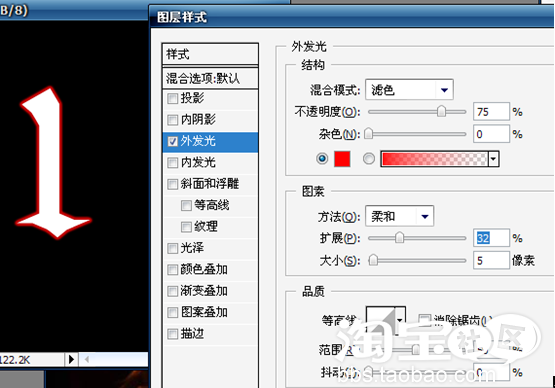Click the 不透明度 opacity slider handle
Image resolution: width=555 pixels, height=388 pixels.
point(441,111)
